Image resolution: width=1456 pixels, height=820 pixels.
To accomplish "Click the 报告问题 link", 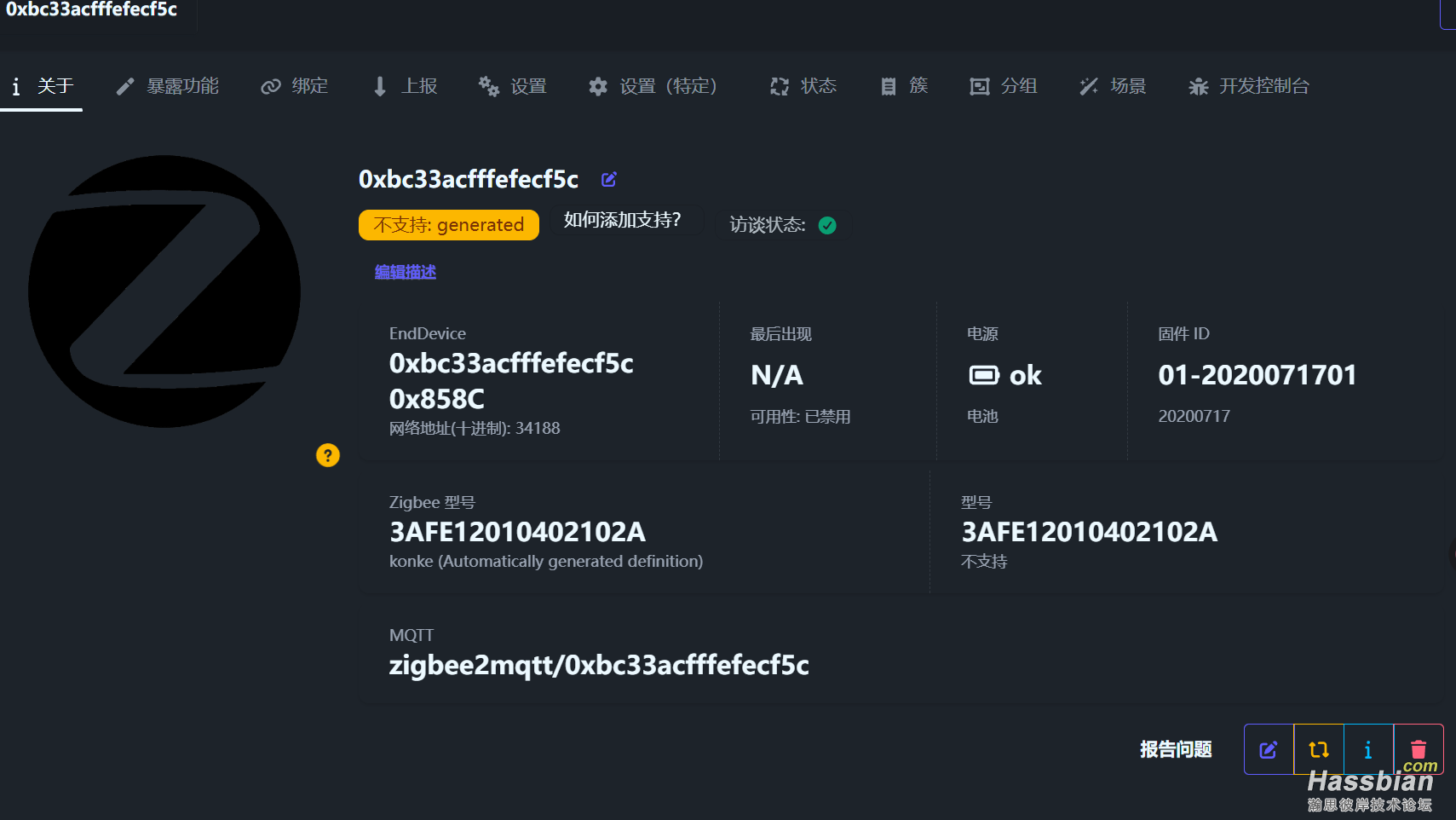I will [x=1176, y=749].
